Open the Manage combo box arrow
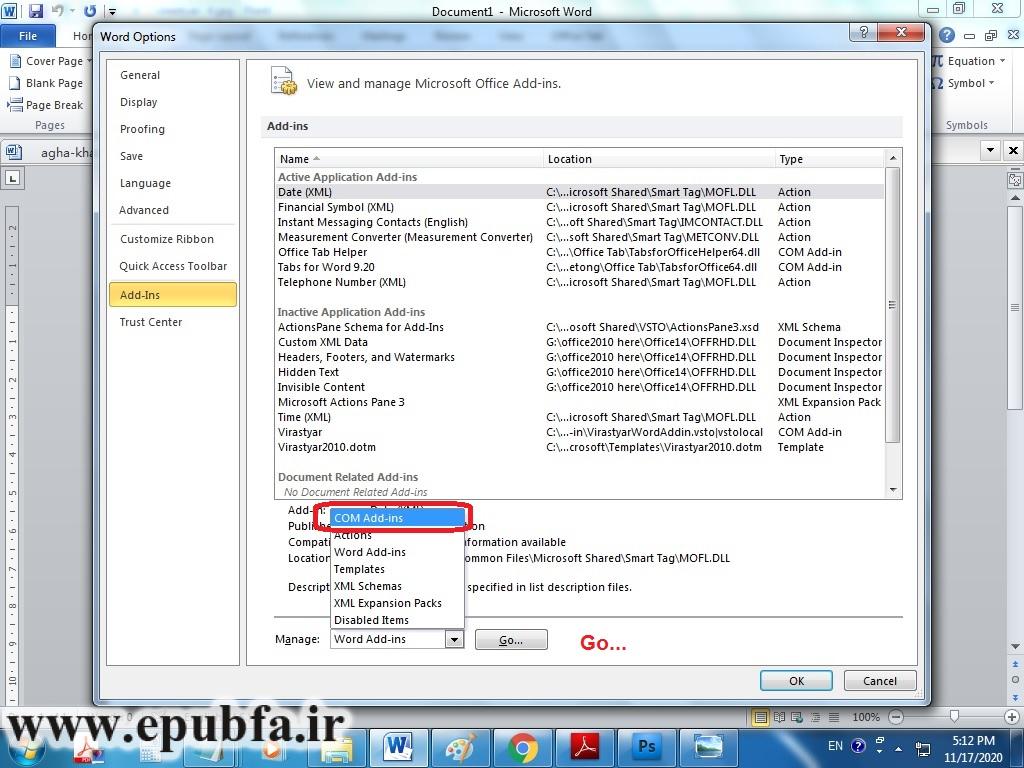The width and height of the screenshot is (1024, 768). (x=454, y=639)
